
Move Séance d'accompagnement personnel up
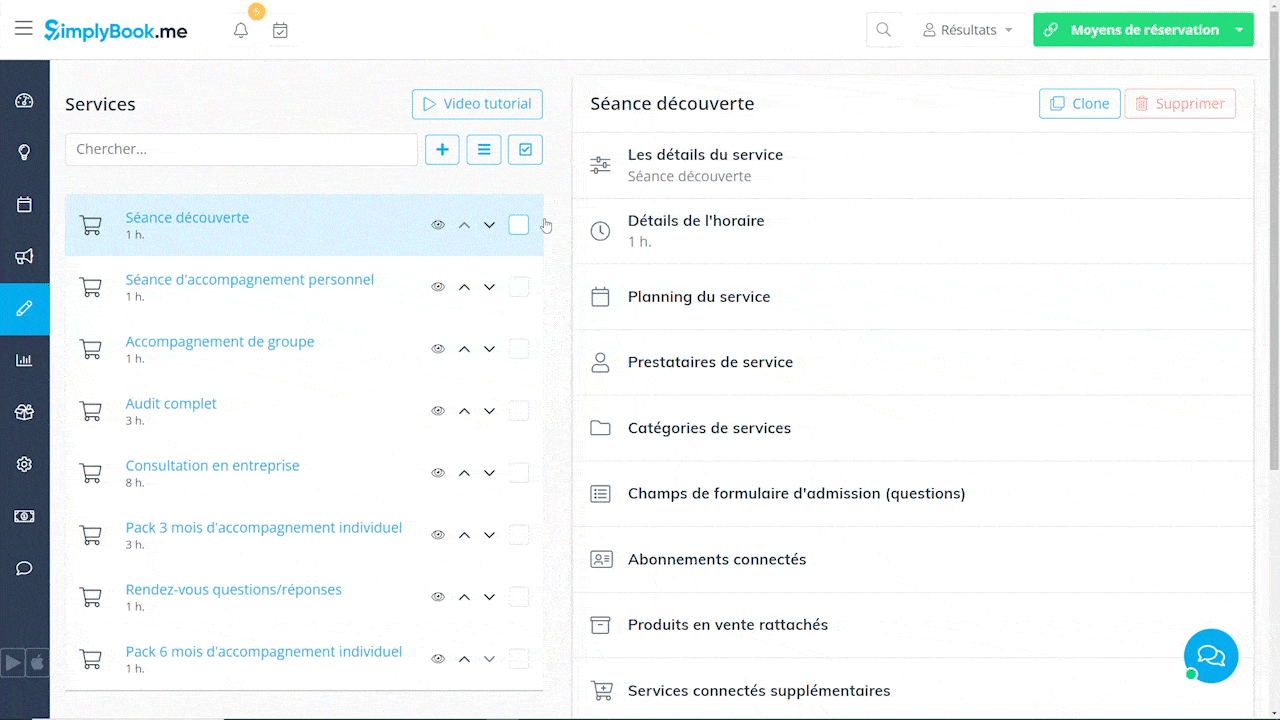464,287
